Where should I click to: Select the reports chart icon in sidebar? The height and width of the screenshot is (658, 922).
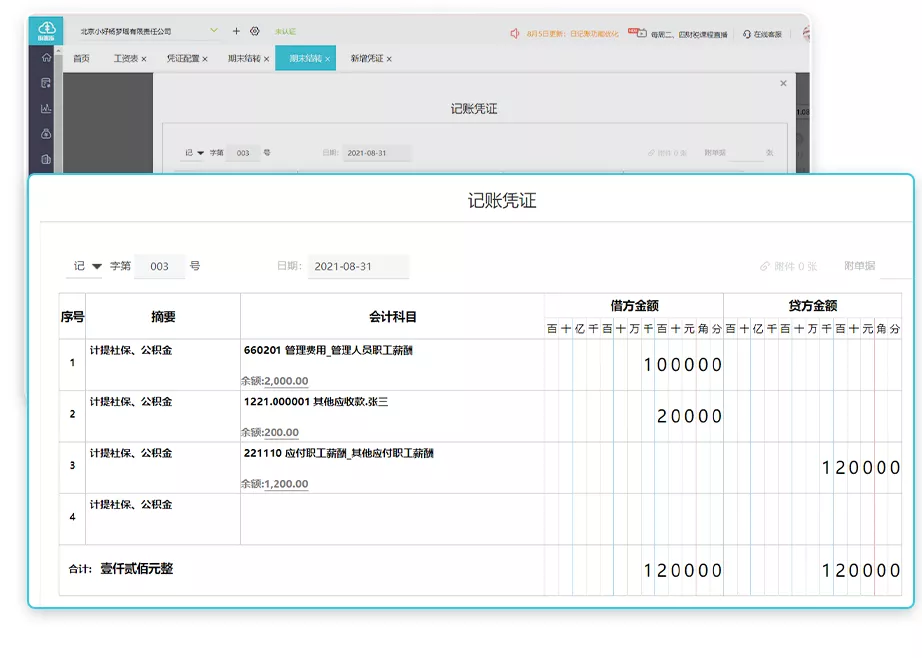(45, 109)
